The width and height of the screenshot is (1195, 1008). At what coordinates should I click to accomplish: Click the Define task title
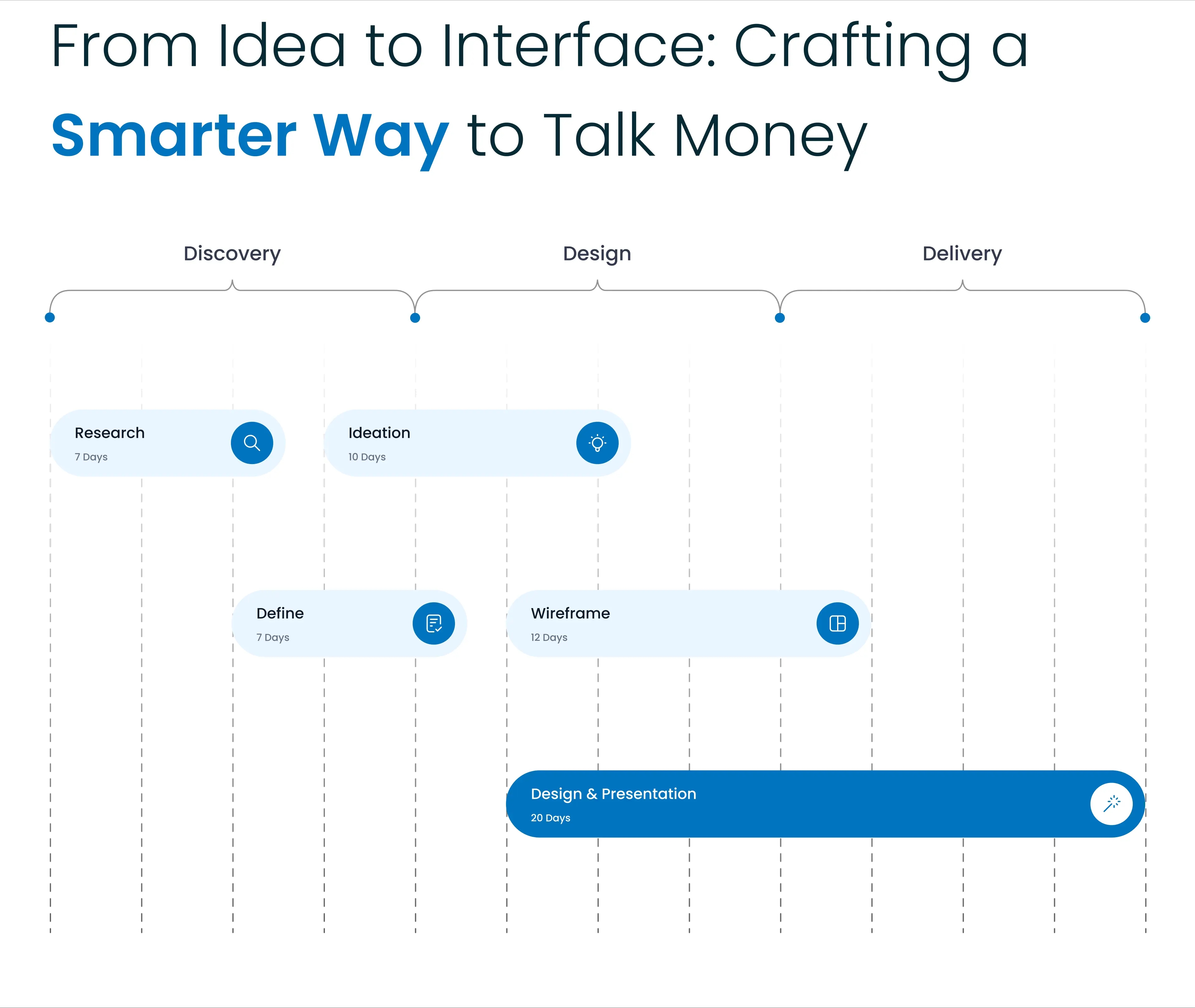pos(280,613)
